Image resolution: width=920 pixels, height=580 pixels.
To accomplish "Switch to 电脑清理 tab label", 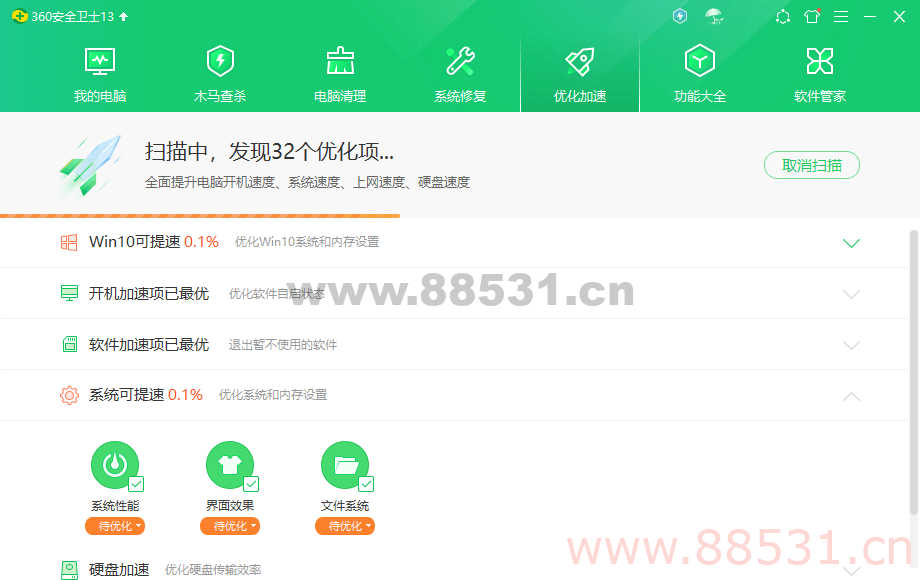I will point(340,96).
